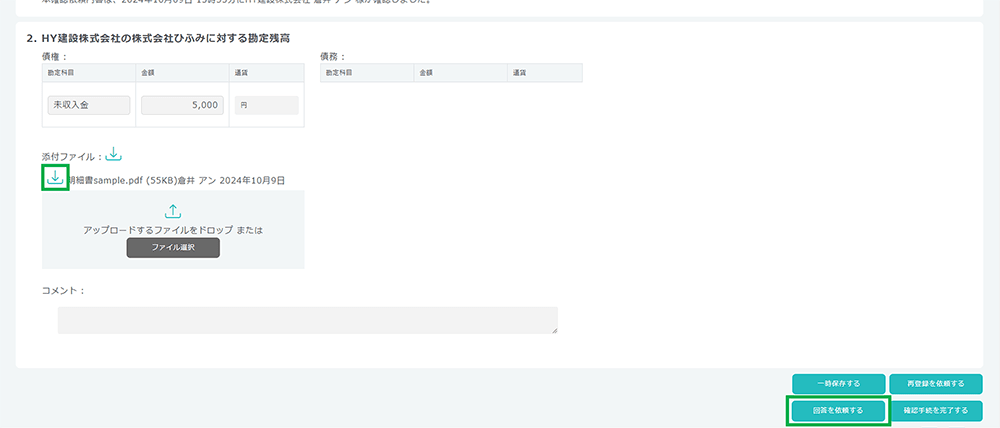Click the 回答を依頼する button
This screenshot has width=1000, height=428.
tap(839, 411)
